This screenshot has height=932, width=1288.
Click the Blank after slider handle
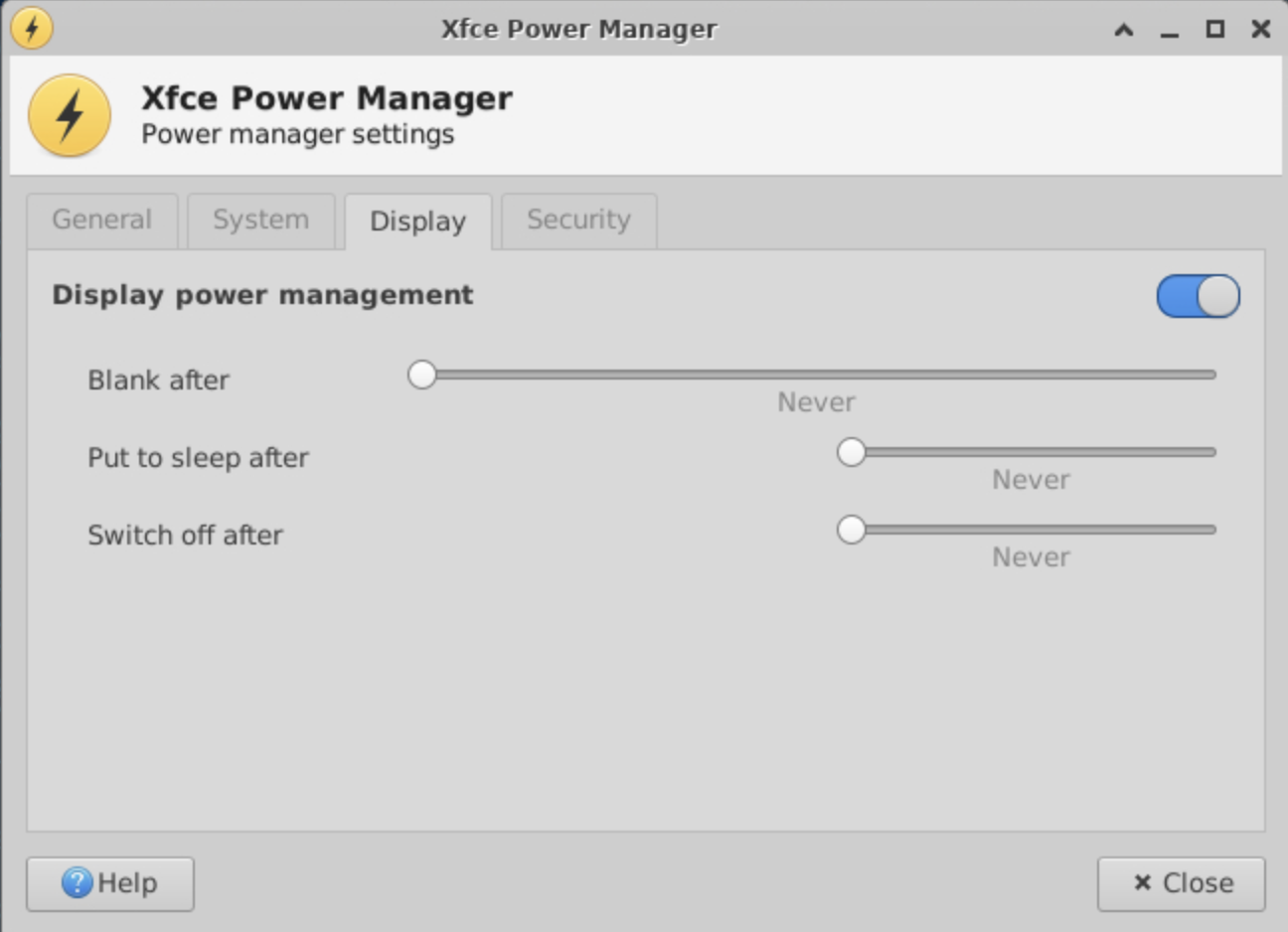click(x=422, y=375)
